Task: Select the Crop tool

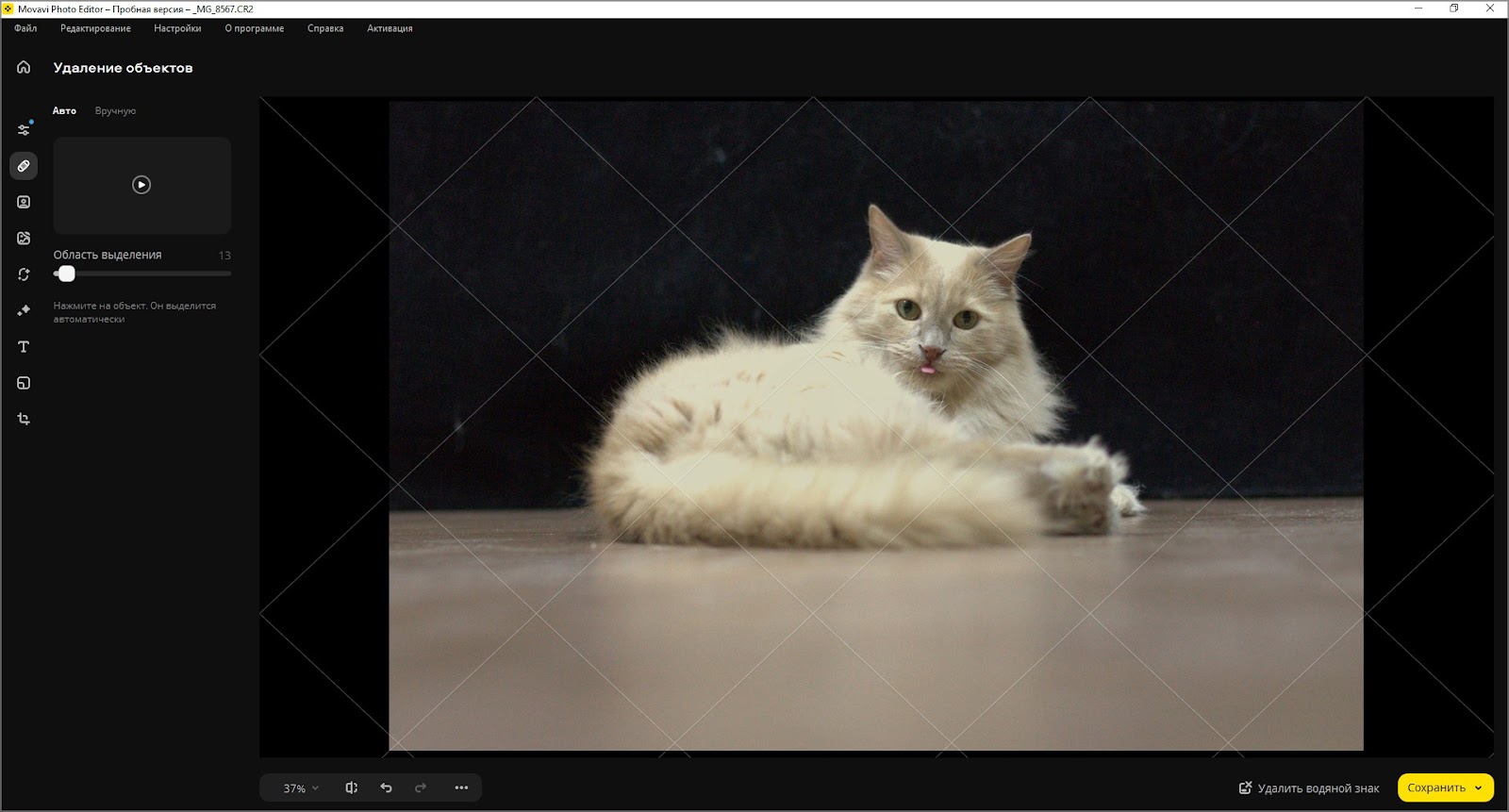Action: [24, 419]
